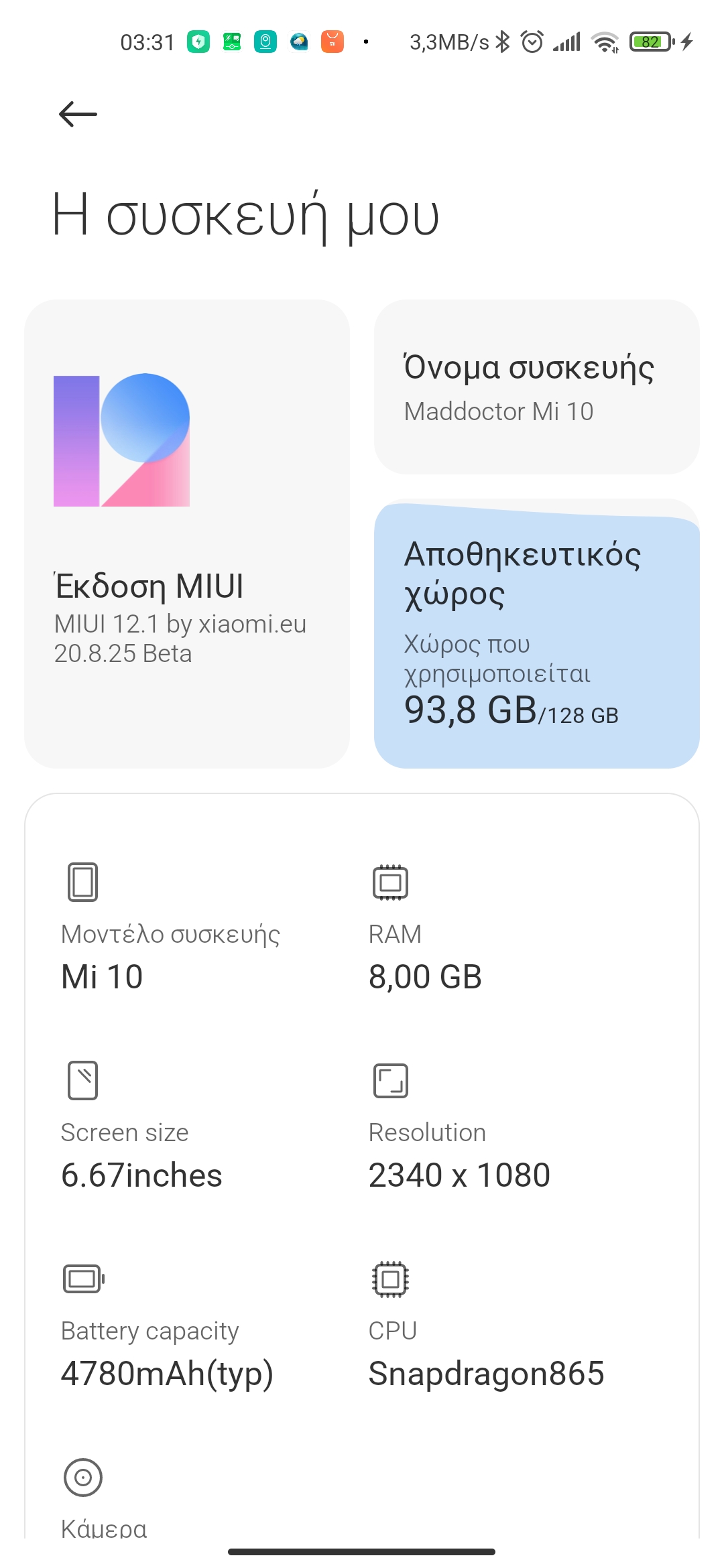
Task: Tap the battery indicator in status bar
Action: pyautogui.click(x=652, y=42)
